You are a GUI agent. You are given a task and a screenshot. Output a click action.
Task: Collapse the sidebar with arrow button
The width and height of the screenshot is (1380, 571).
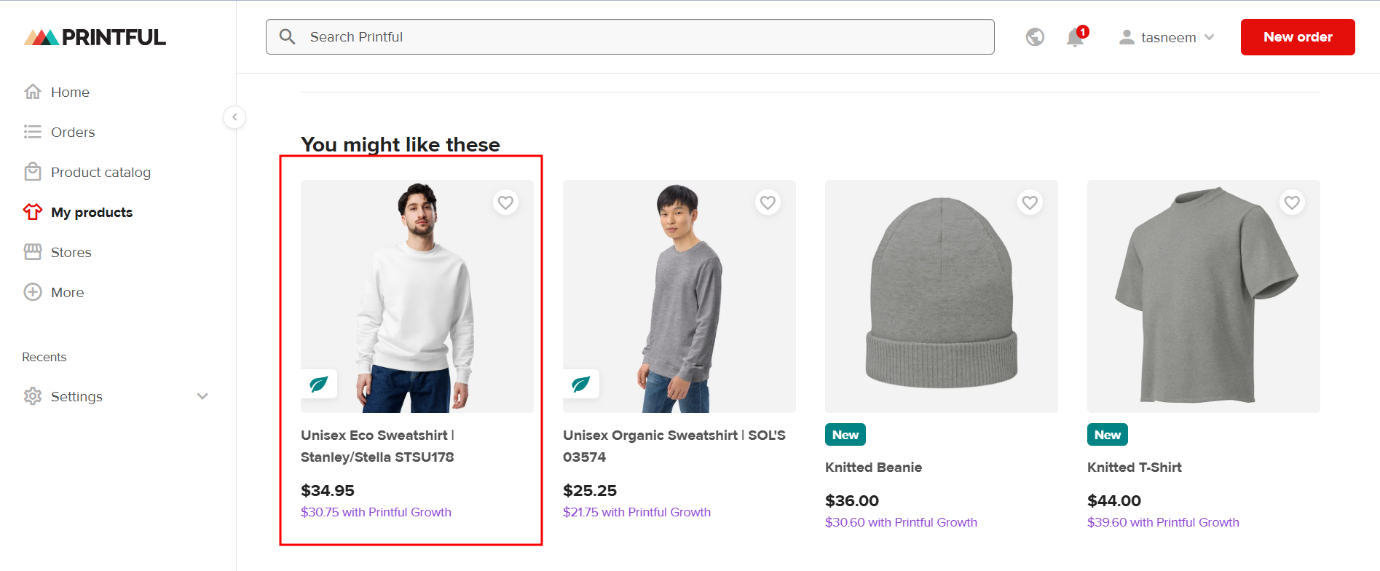(234, 117)
